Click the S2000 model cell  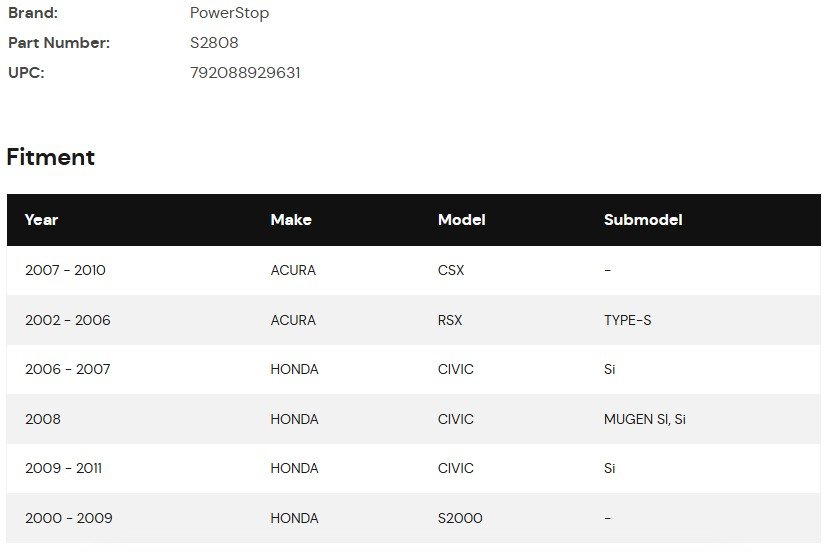pyautogui.click(x=460, y=518)
